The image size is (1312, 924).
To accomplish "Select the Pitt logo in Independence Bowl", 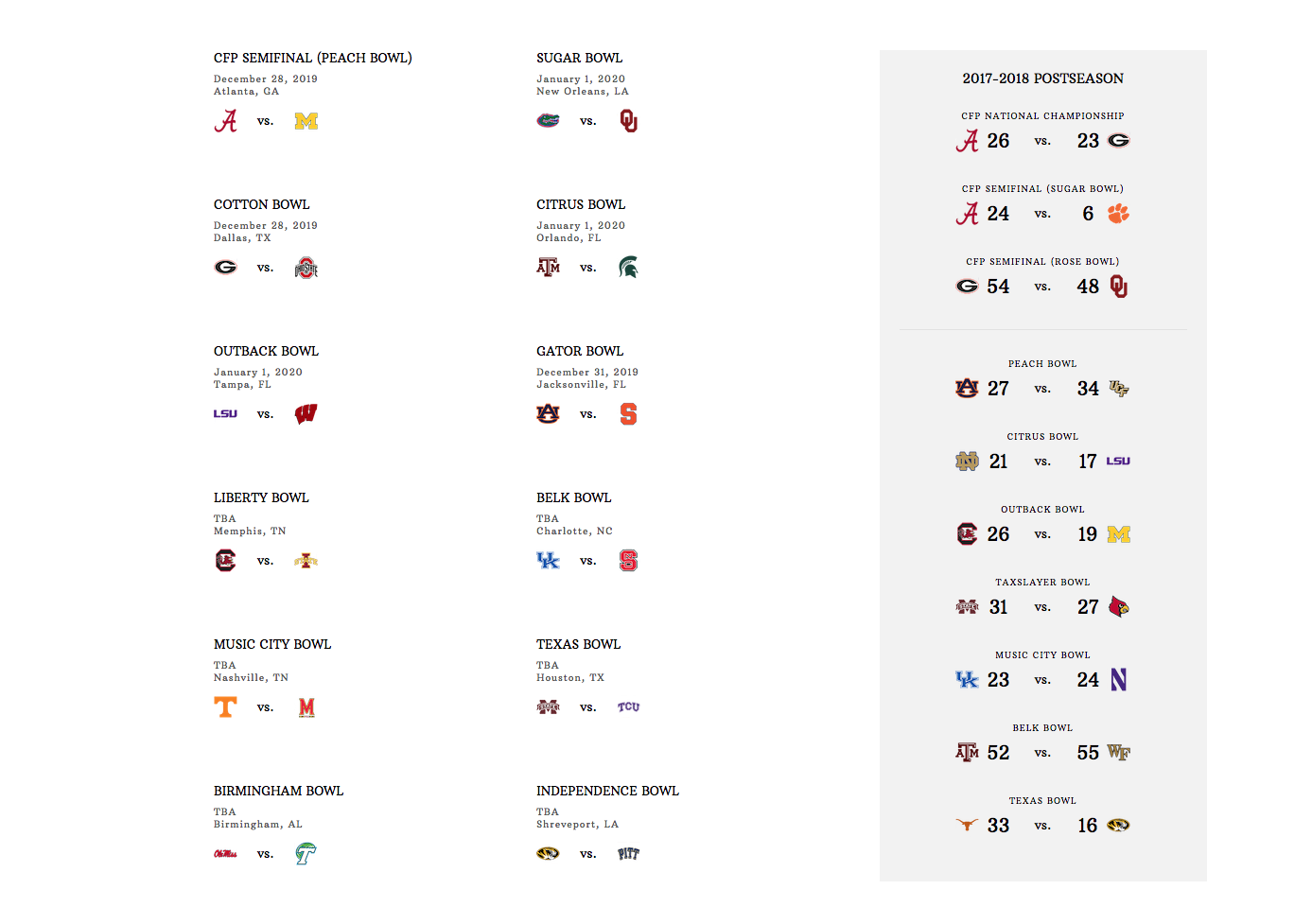I will (x=628, y=854).
